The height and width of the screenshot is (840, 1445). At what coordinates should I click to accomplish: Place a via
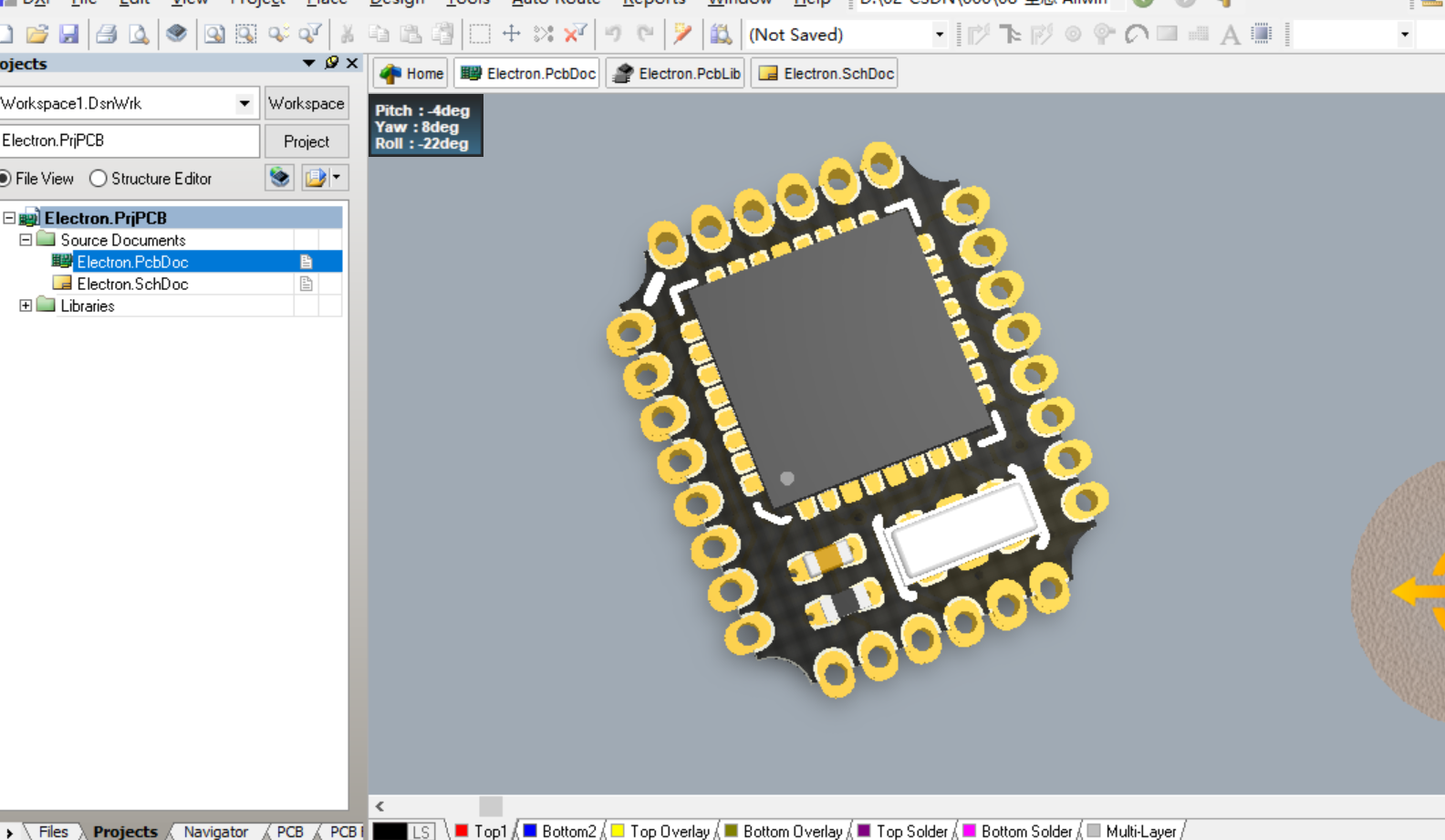[x=1105, y=35]
